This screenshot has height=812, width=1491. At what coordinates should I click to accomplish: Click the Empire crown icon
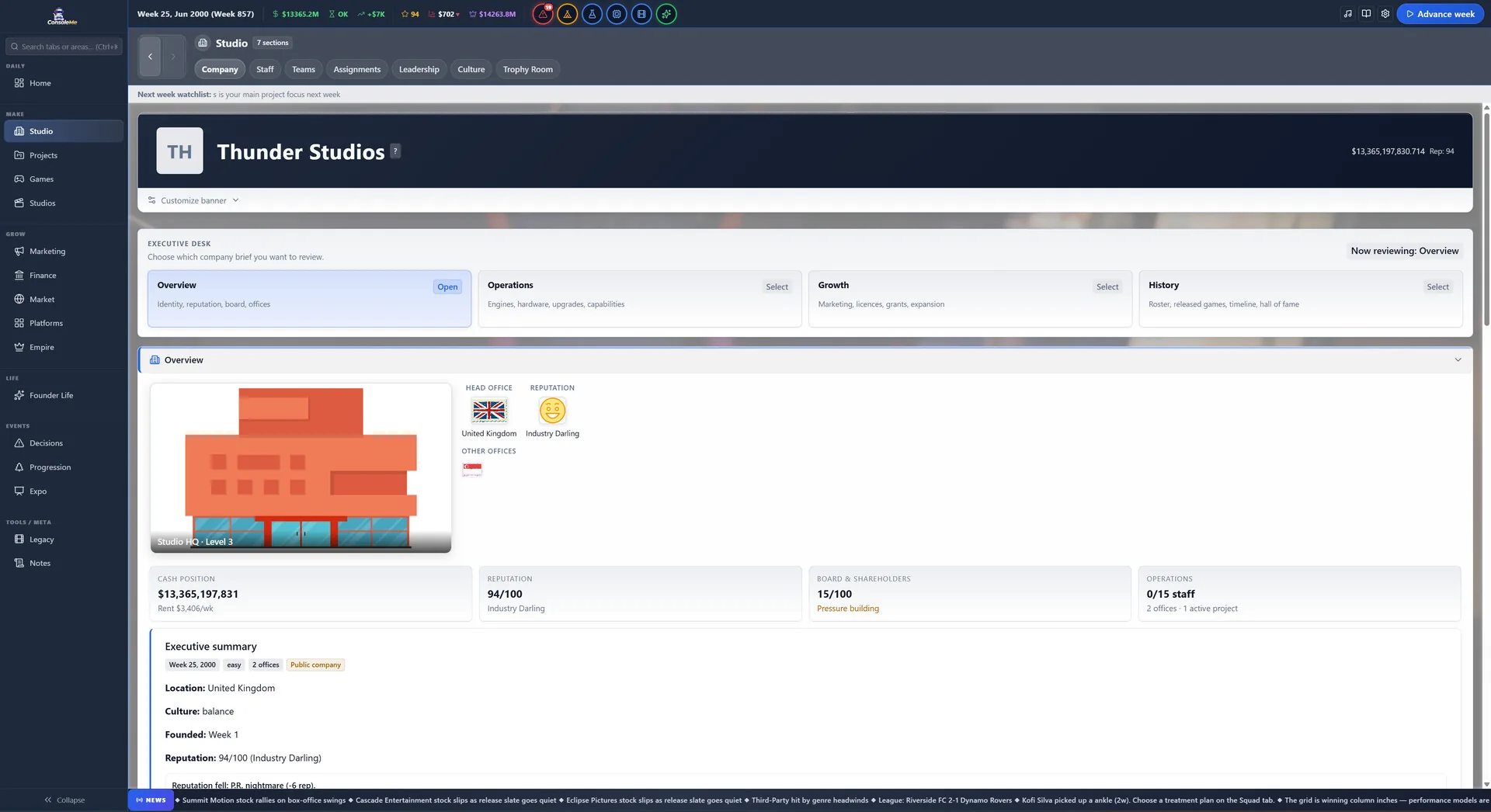click(19, 347)
